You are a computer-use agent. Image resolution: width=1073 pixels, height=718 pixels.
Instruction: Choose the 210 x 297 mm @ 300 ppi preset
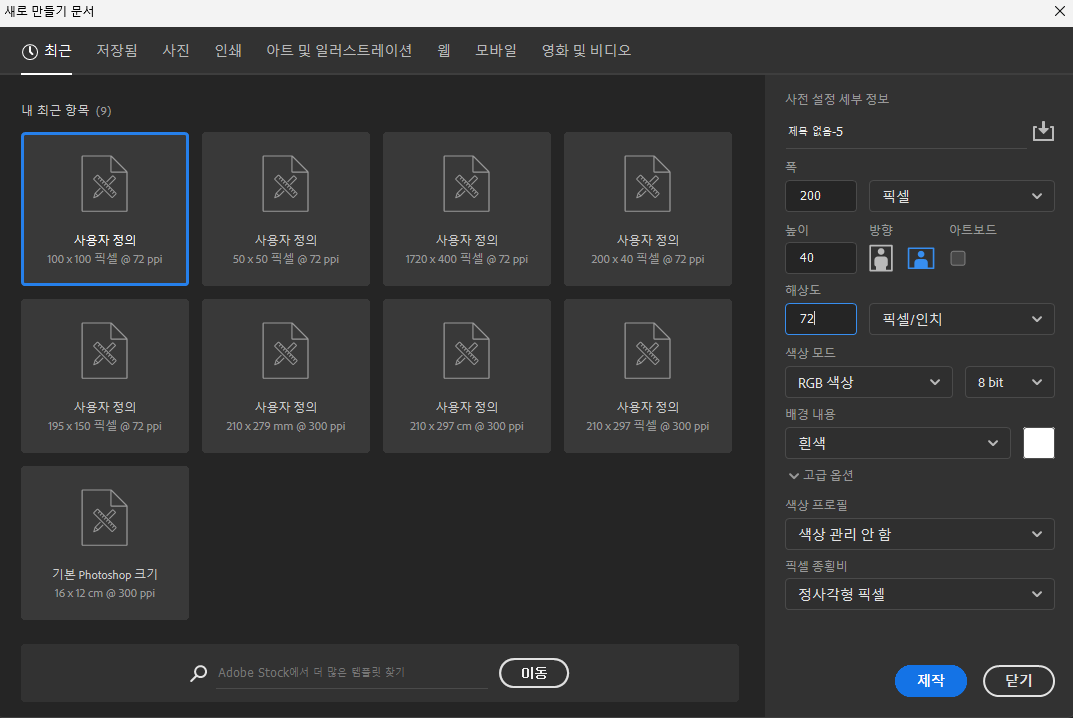click(285, 375)
